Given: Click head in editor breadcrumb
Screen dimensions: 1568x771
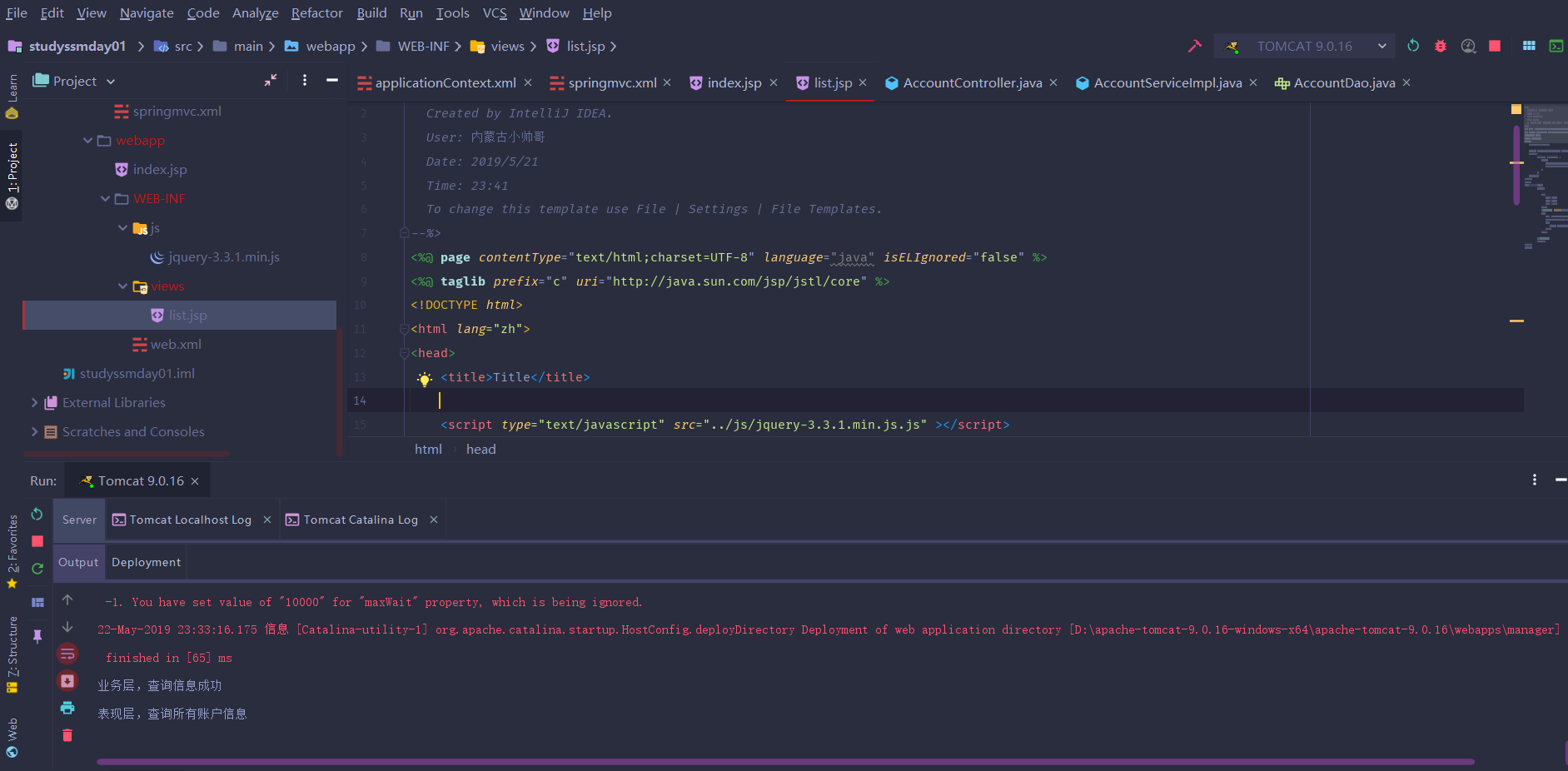Looking at the screenshot, I should point(480,449).
